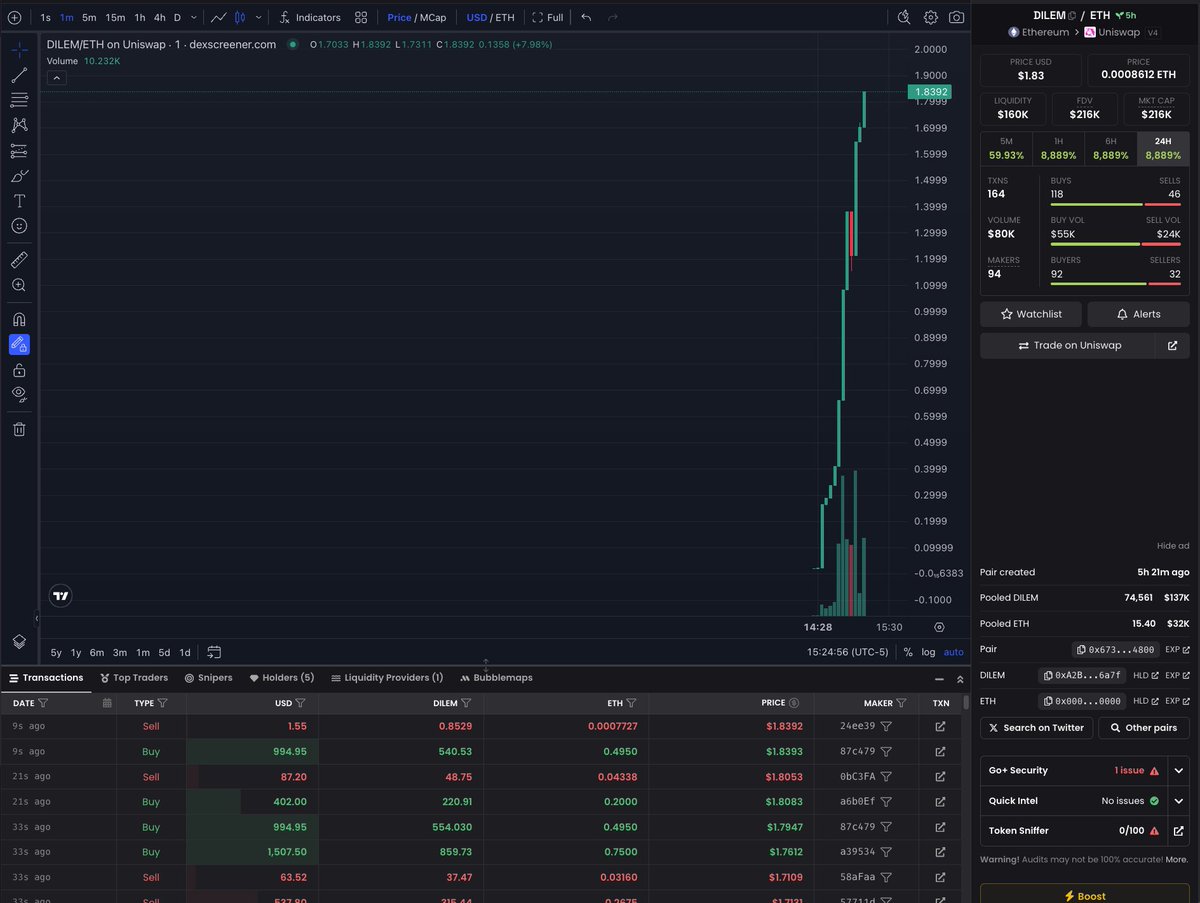Click Search on Twitter button
This screenshot has height=903, width=1200.
tap(1036, 727)
